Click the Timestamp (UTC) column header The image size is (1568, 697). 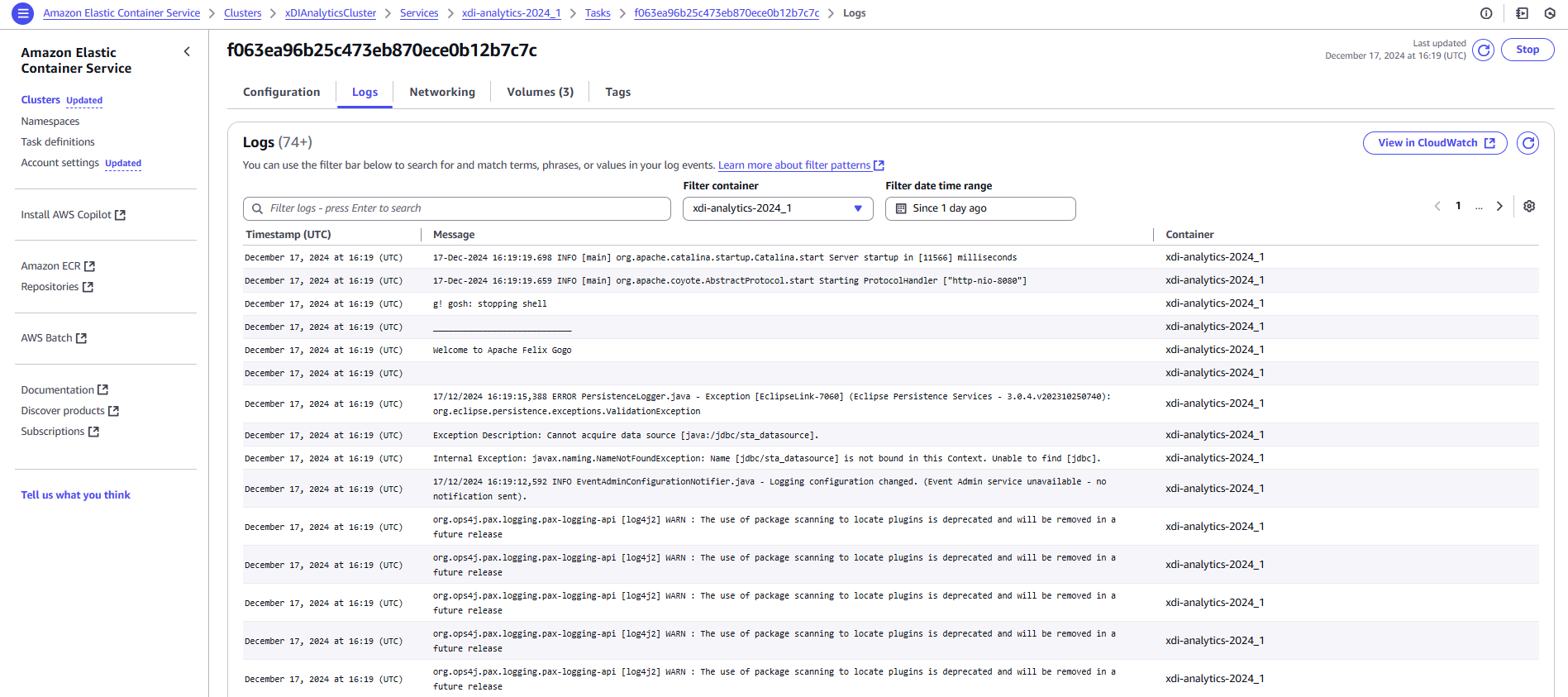(x=288, y=235)
